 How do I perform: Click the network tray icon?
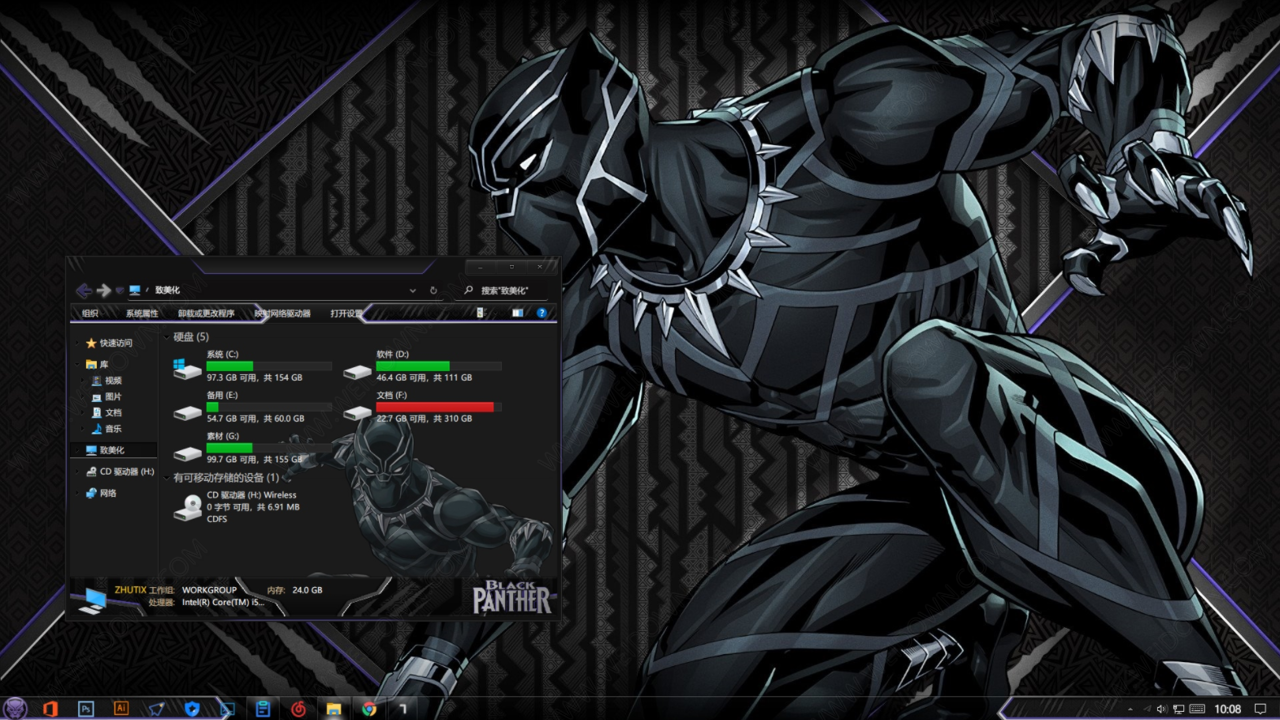(x=1179, y=709)
